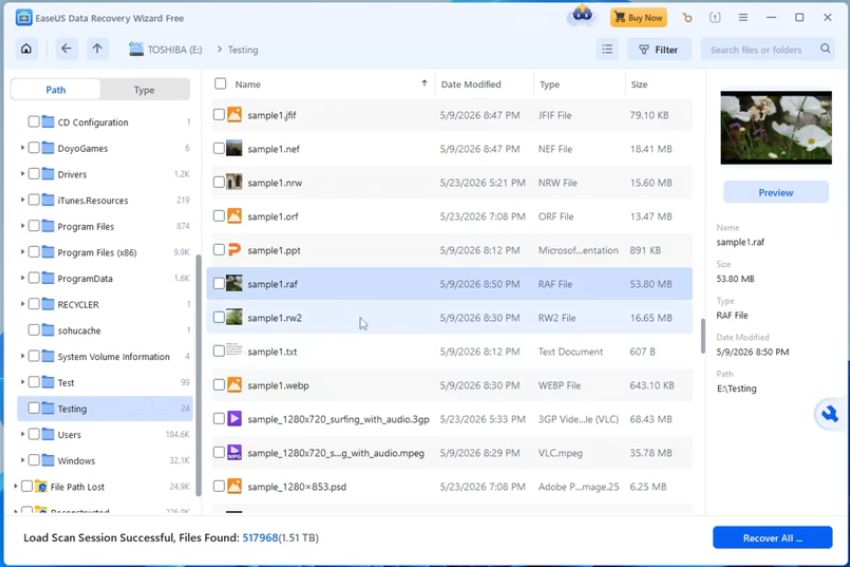
Task: Open the mascot avatar icon in title bar
Action: click(582, 16)
